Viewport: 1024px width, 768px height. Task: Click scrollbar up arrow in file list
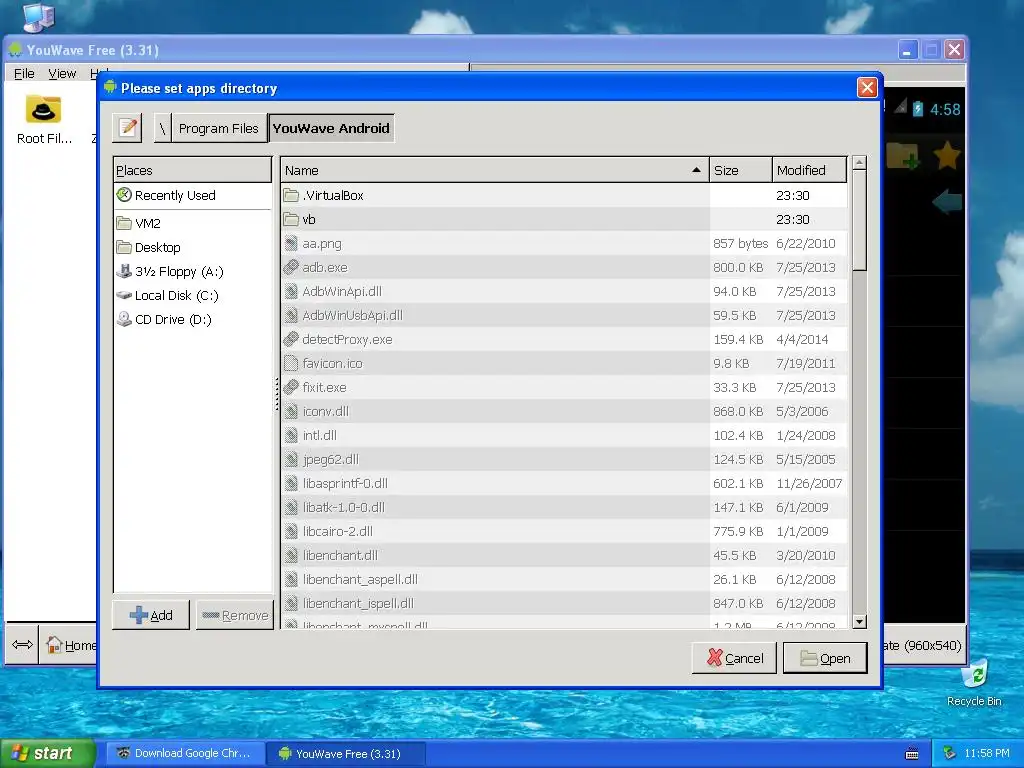(859, 163)
